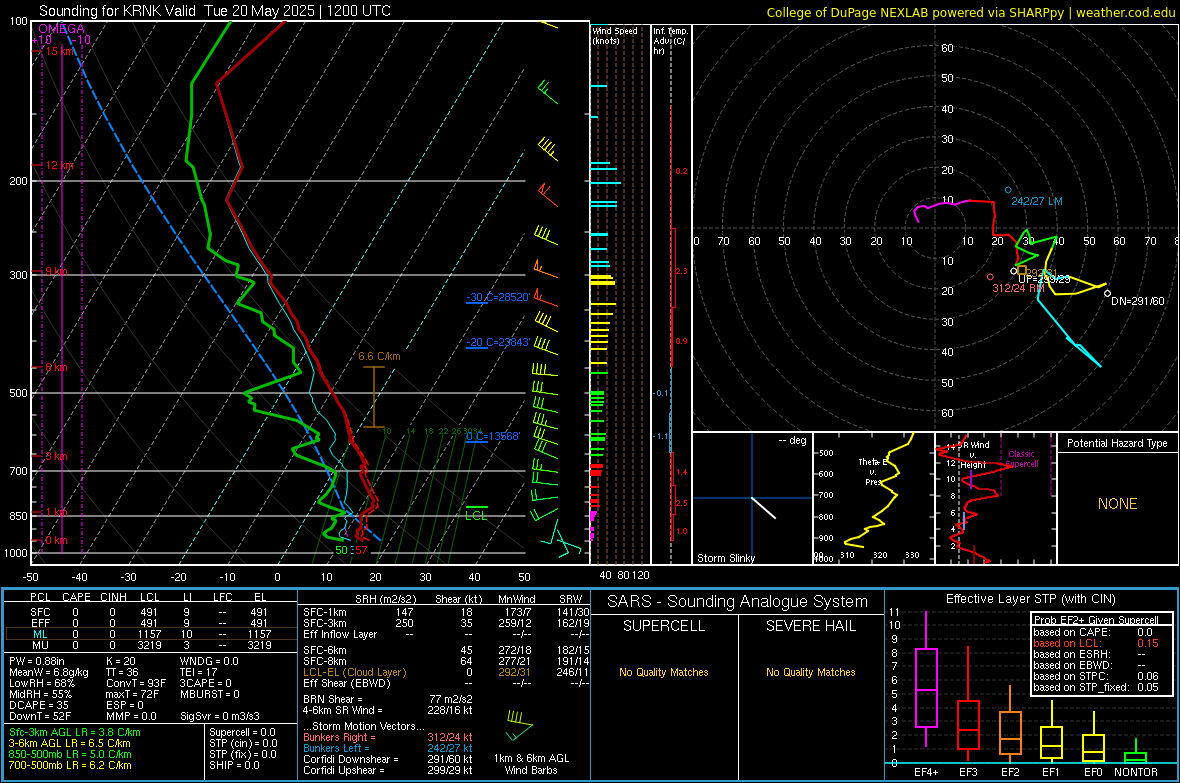Click the '-20 C=23843'' level label
1180x783 pixels.
pos(498,342)
